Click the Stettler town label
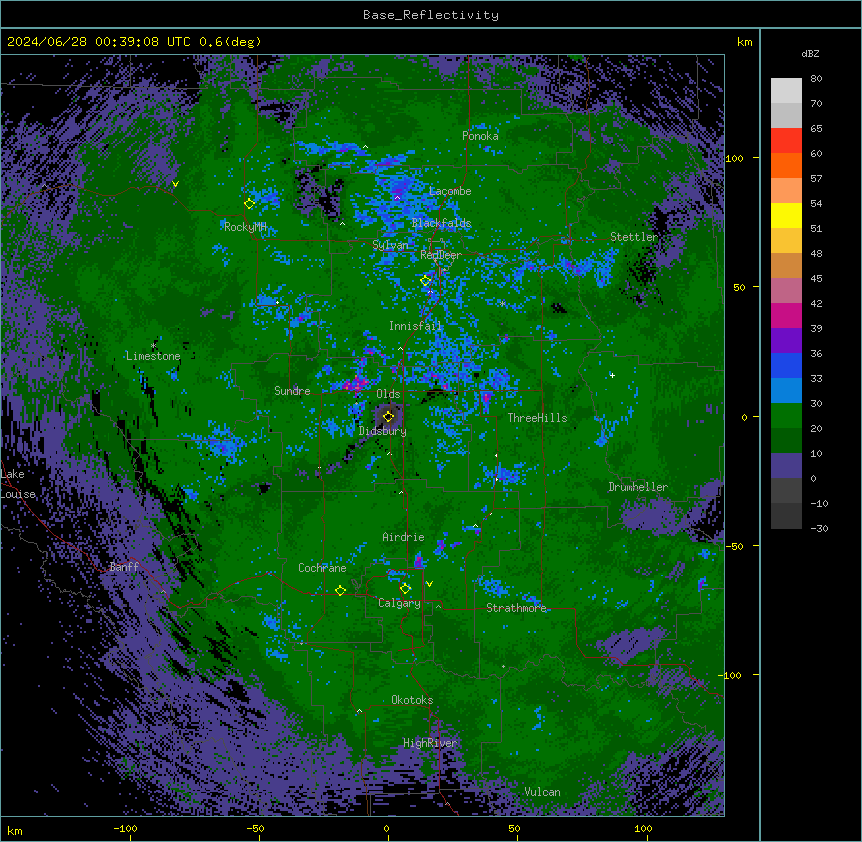This screenshot has height=842, width=862. point(634,237)
